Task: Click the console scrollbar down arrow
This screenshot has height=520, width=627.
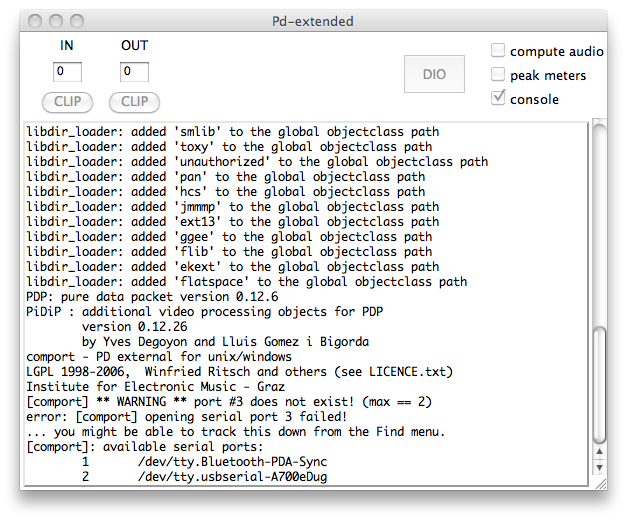Action: click(599, 467)
